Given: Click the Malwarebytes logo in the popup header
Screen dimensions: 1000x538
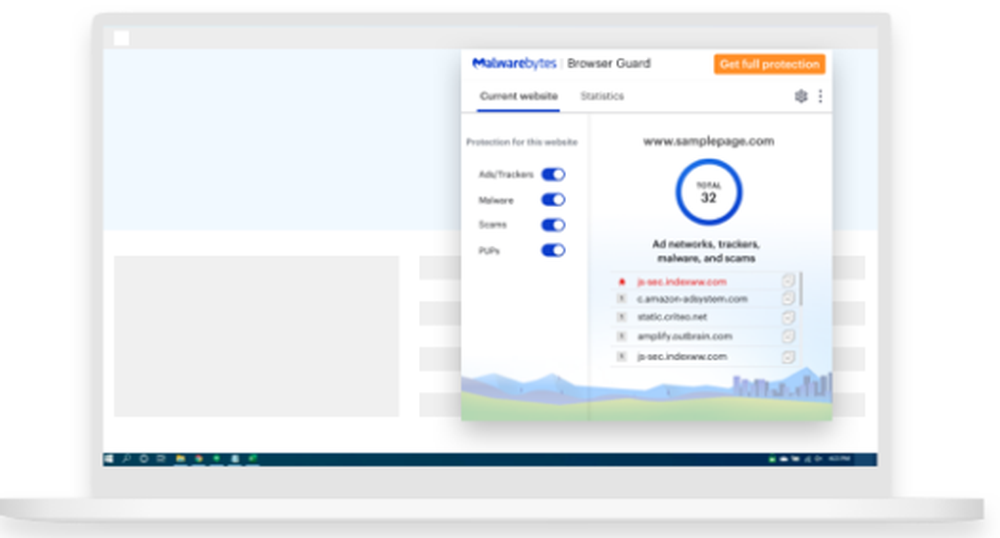Looking at the screenshot, I should point(514,63).
